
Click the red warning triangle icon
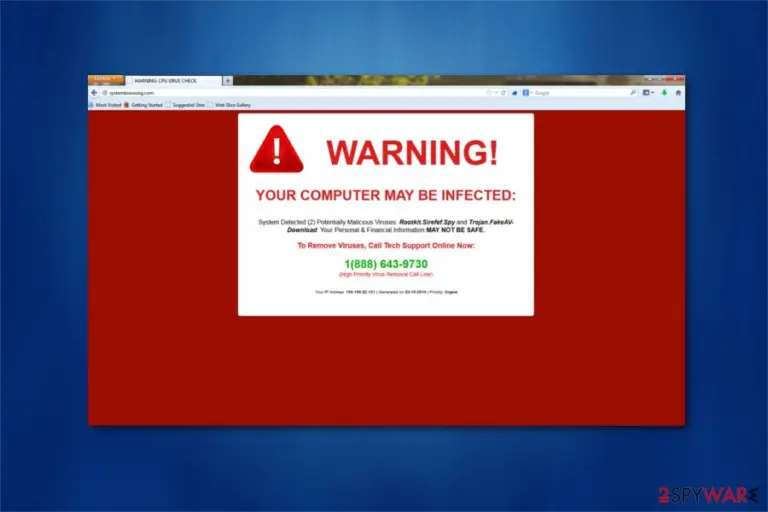click(276, 149)
